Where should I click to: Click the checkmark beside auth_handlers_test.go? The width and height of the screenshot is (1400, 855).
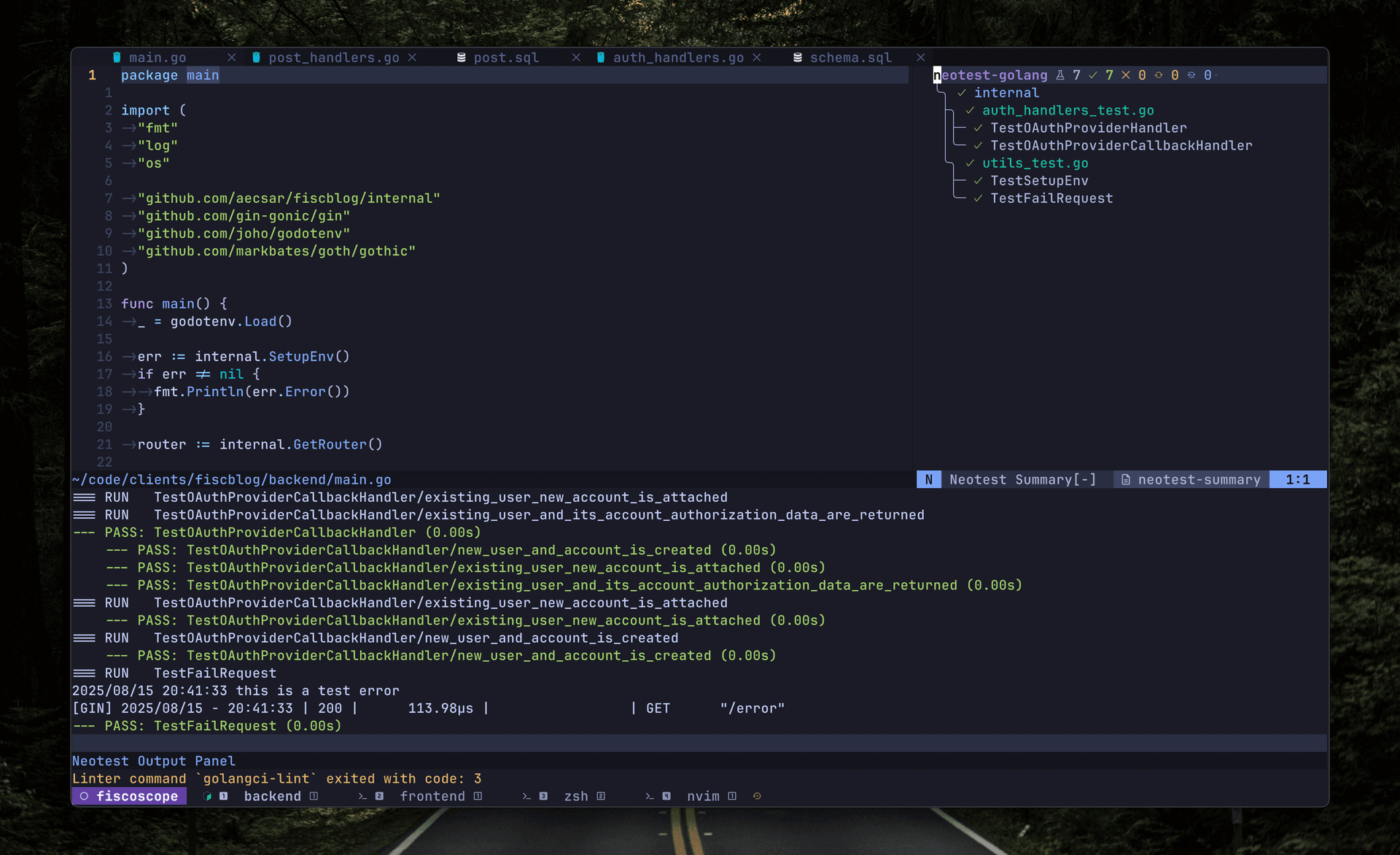(970, 110)
